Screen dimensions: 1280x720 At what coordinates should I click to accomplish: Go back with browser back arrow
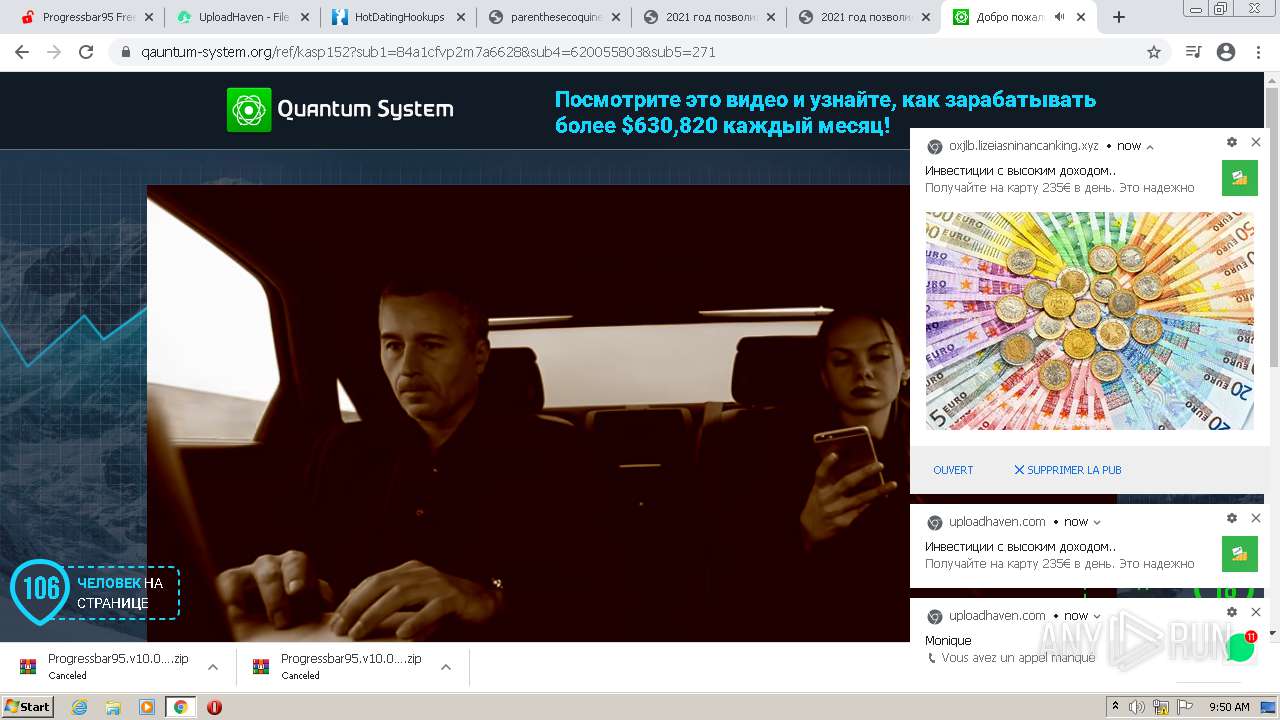22,52
